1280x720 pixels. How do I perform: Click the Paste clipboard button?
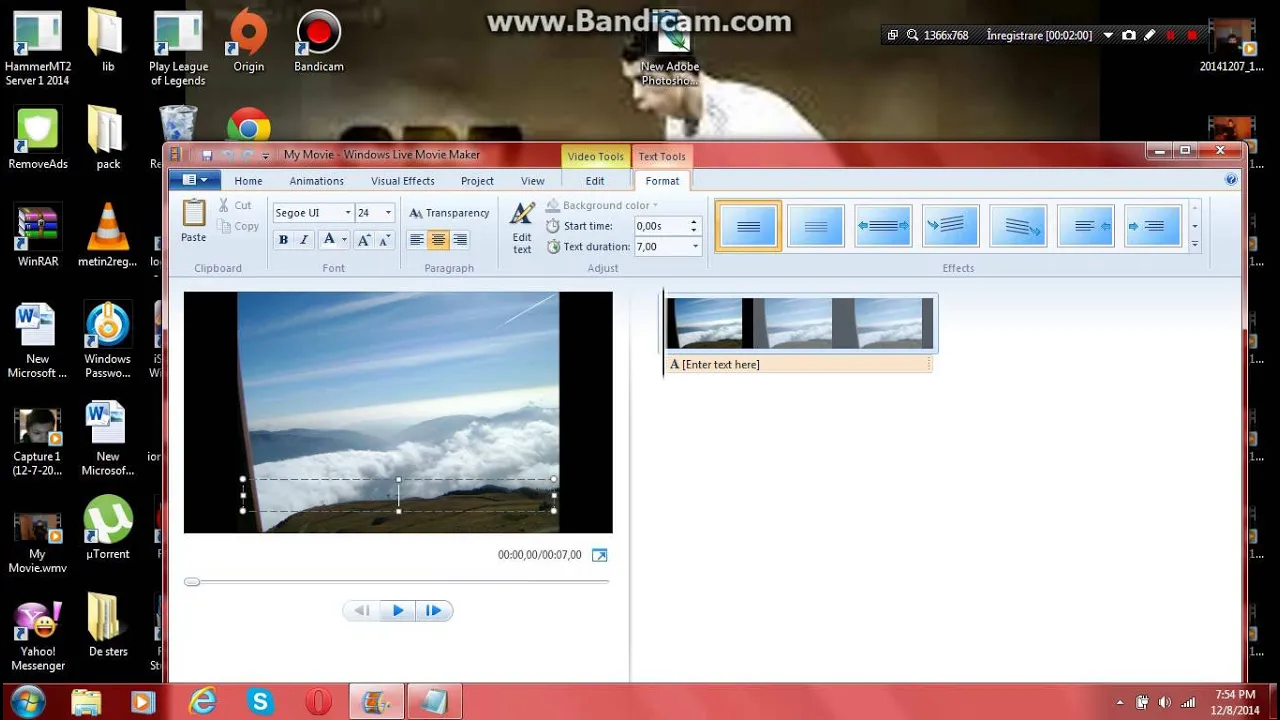click(x=194, y=221)
